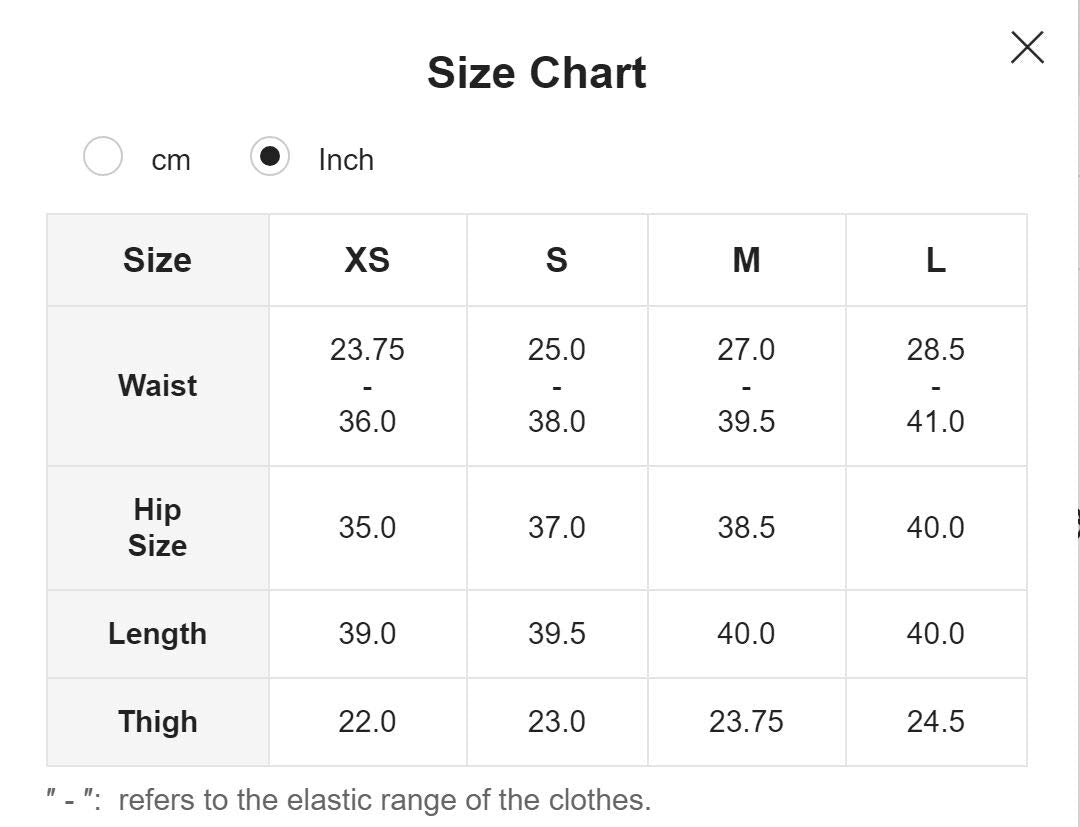Click the "cm" unit label text

(171, 160)
